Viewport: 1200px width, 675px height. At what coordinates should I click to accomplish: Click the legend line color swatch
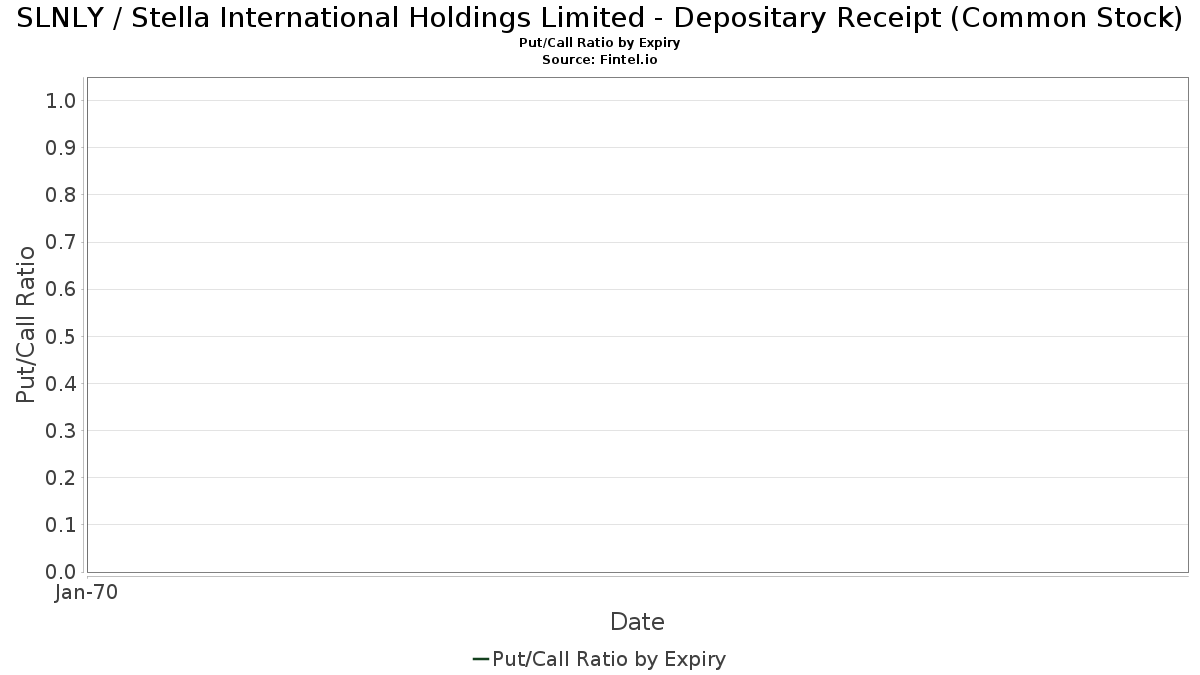point(480,659)
